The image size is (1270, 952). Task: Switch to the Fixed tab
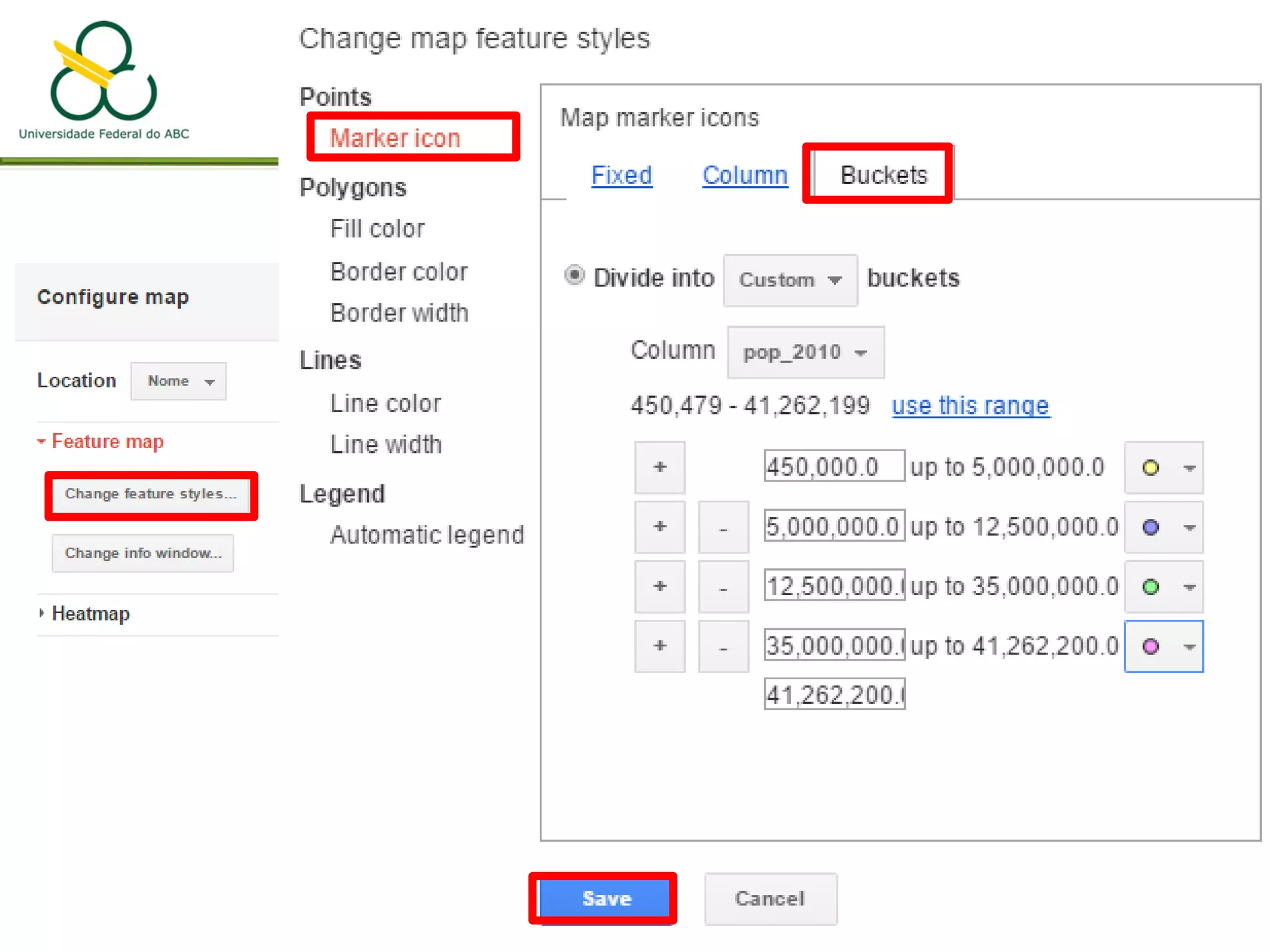[x=621, y=175]
